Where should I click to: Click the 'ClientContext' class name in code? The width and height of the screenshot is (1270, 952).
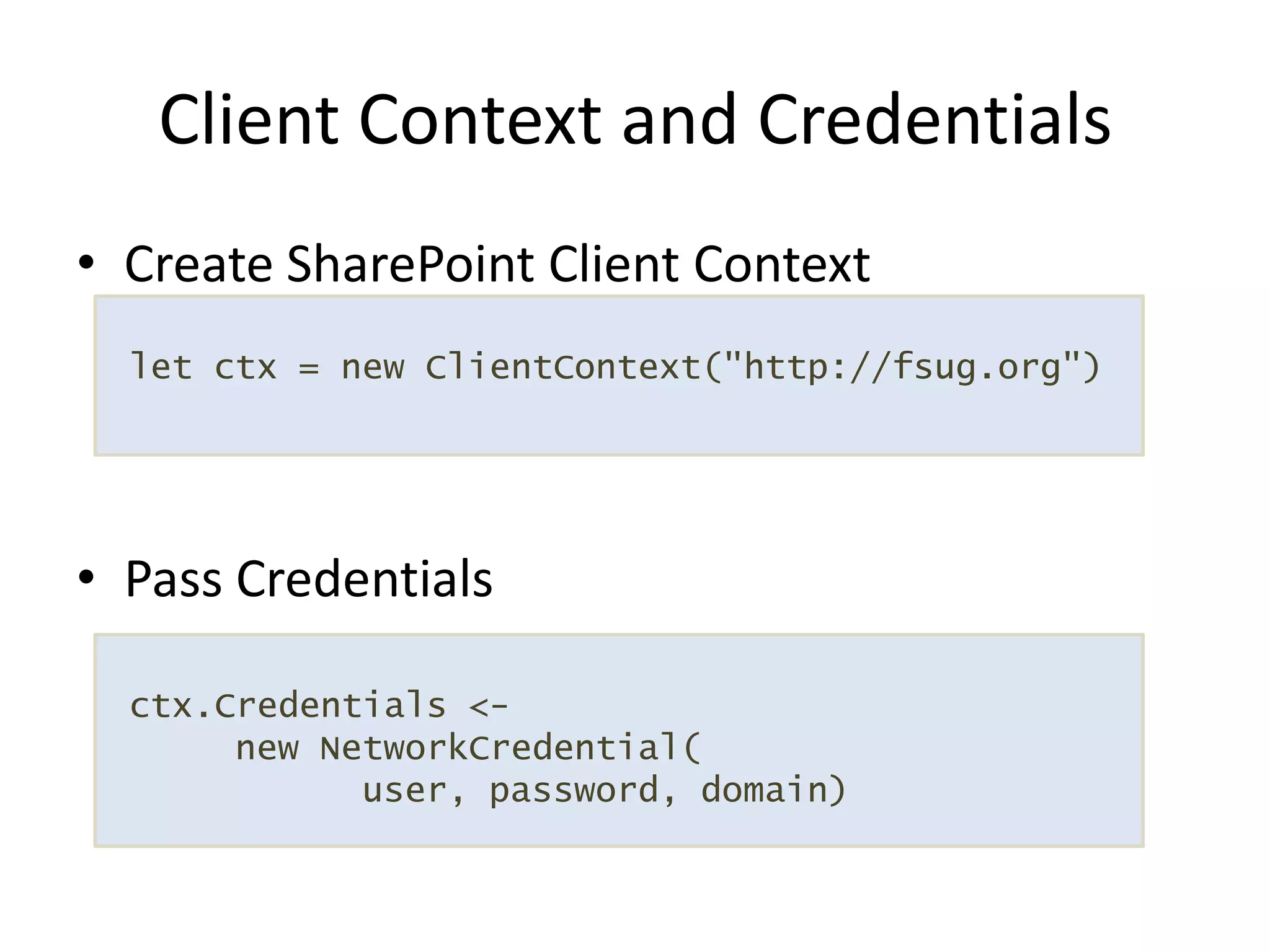563,367
